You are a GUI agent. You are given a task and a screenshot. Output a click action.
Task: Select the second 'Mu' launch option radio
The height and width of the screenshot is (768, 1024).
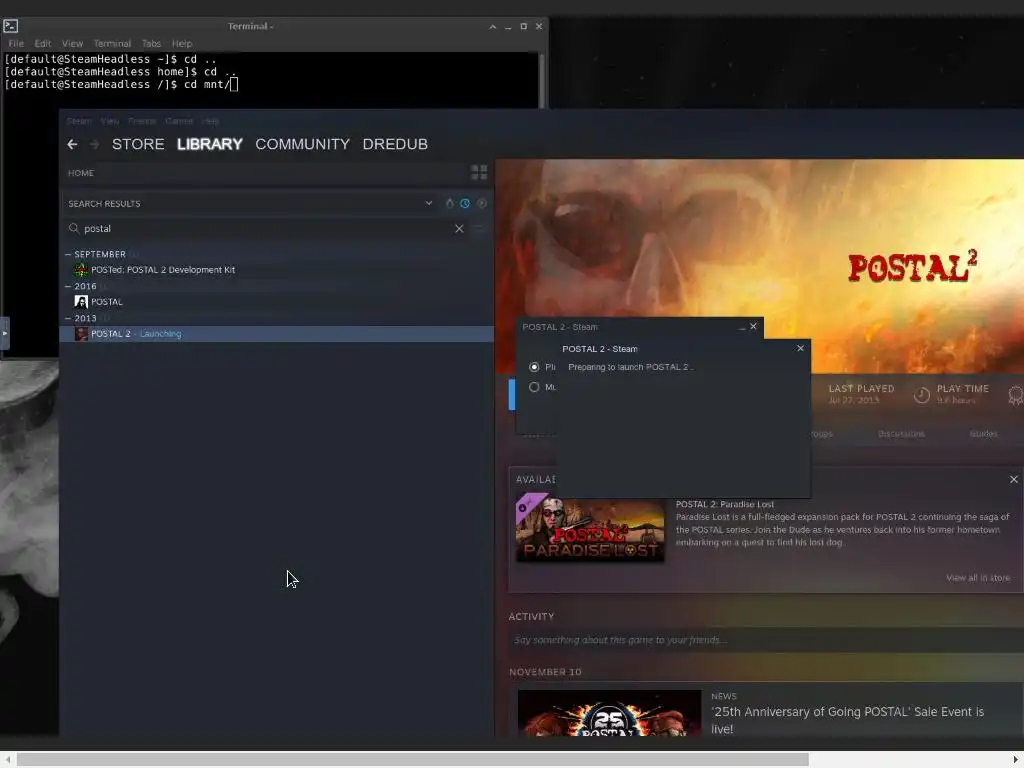pyautogui.click(x=534, y=387)
